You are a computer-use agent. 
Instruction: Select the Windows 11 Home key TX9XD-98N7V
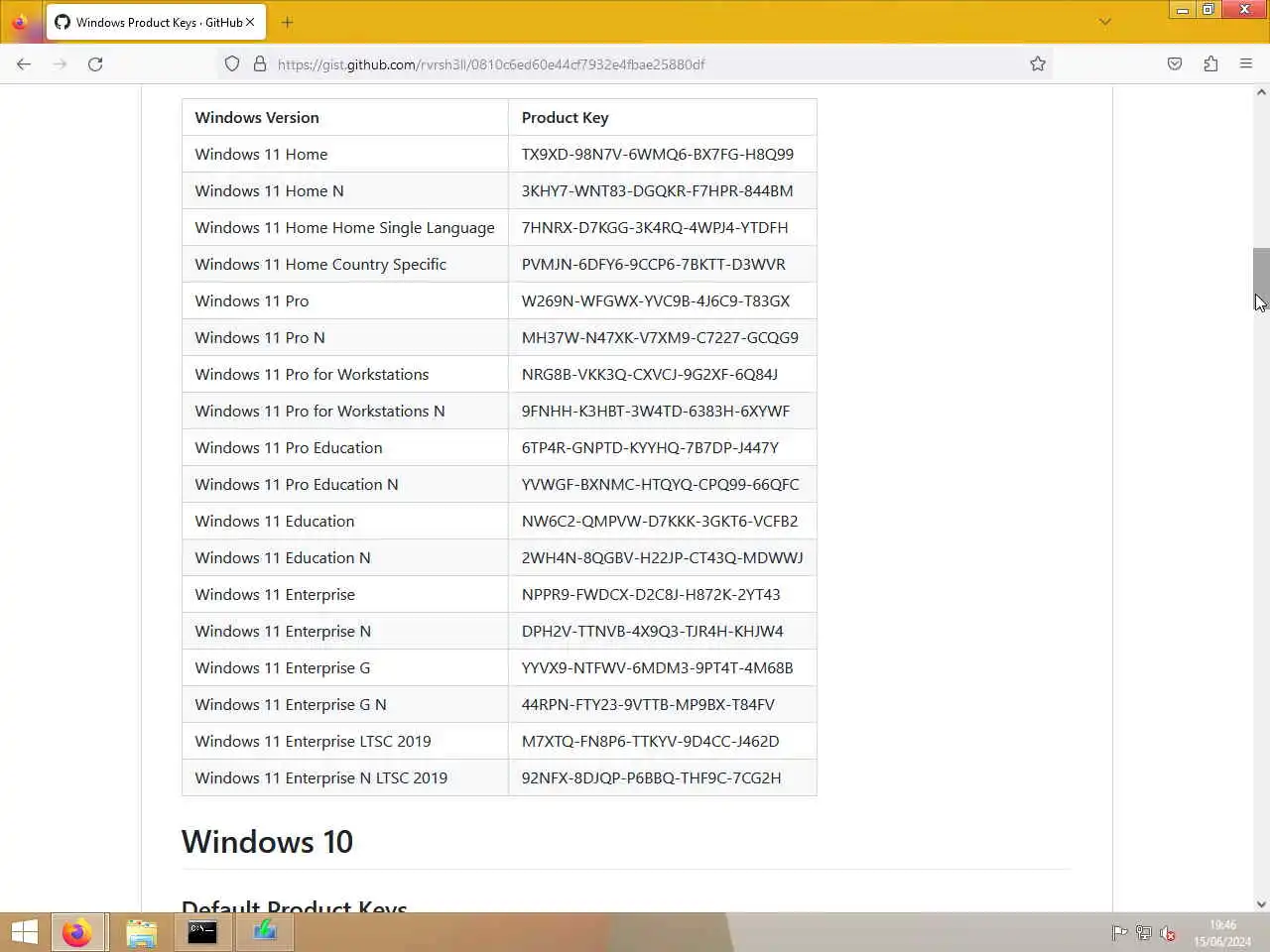(x=658, y=154)
